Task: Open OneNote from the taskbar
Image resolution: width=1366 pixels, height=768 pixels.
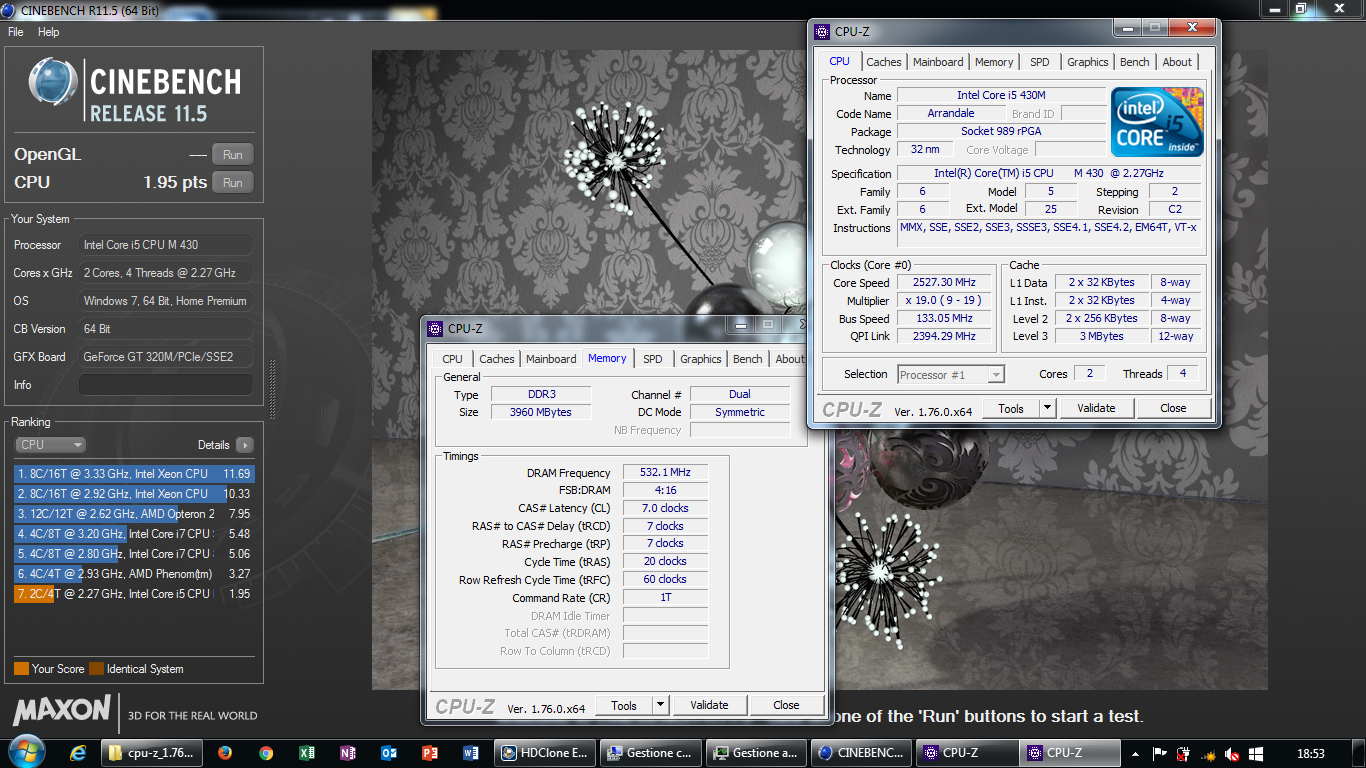Action: (348, 753)
